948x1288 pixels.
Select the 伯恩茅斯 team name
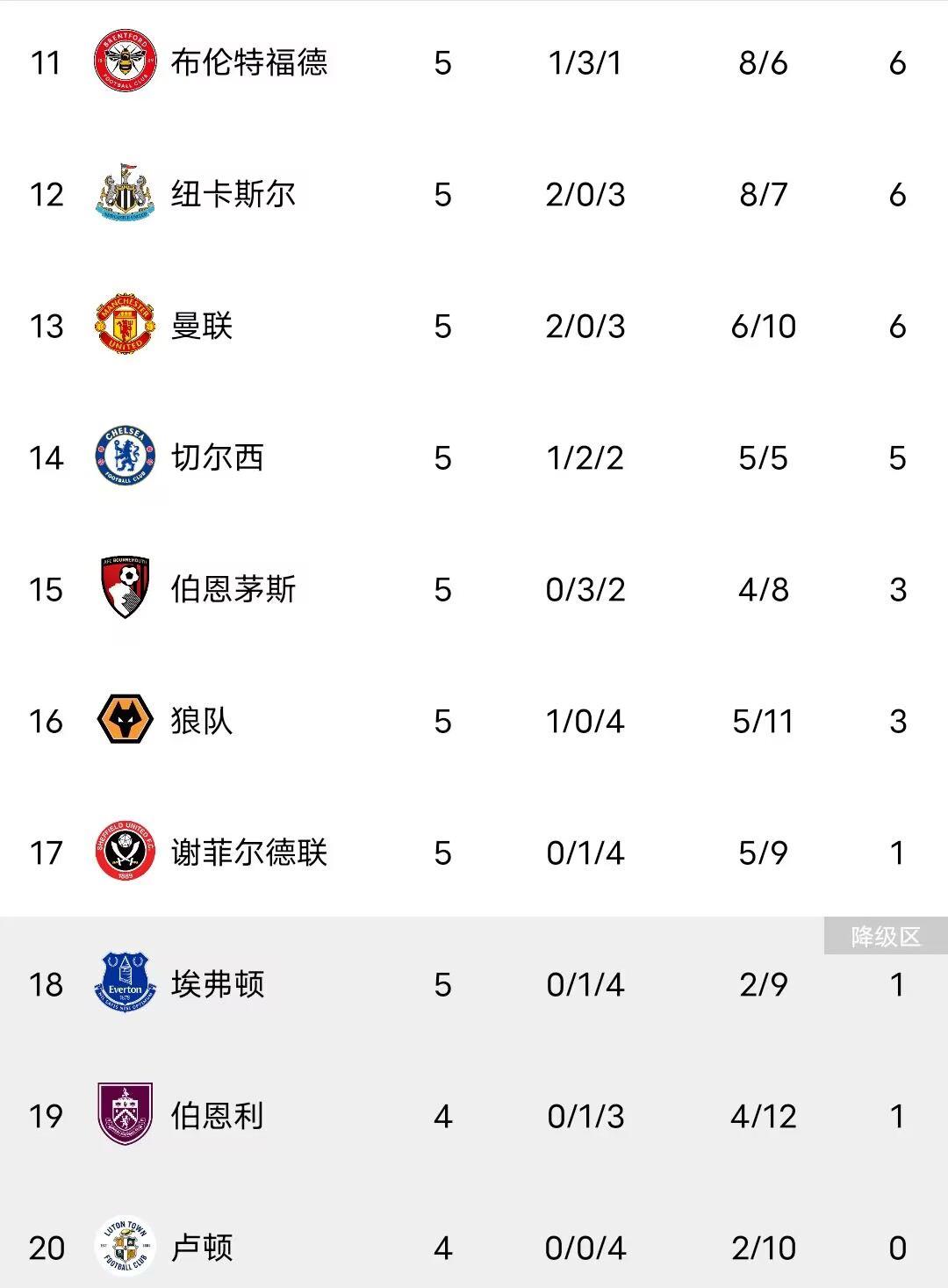(233, 589)
